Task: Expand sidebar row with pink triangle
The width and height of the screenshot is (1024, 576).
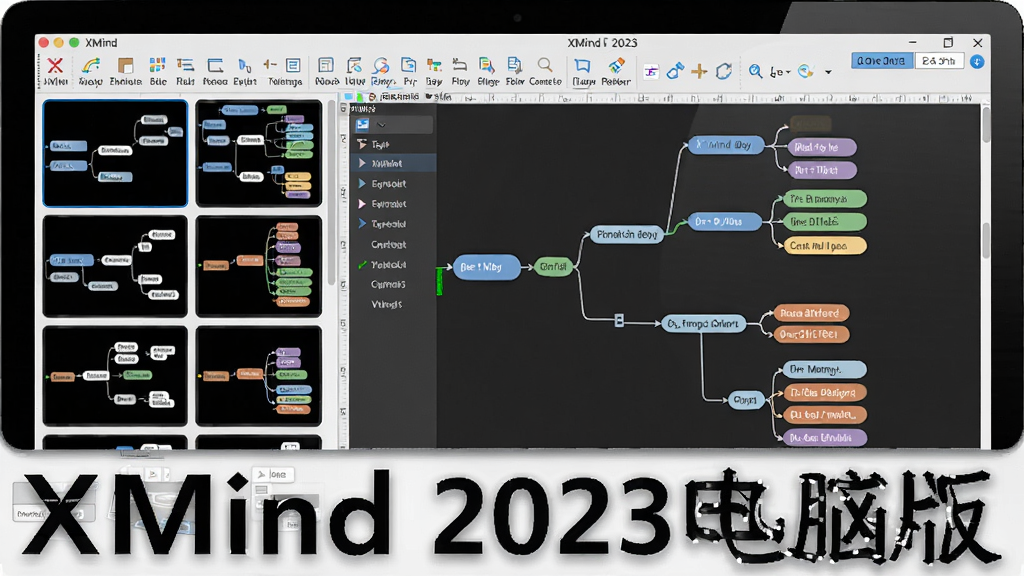Action: pos(362,204)
